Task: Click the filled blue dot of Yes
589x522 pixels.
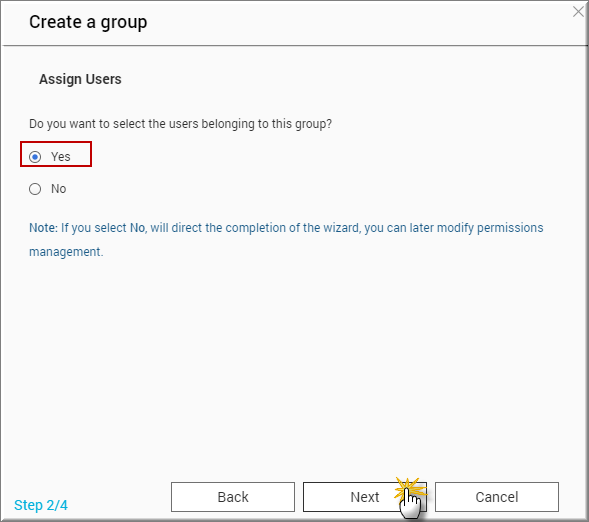Action: pos(35,157)
